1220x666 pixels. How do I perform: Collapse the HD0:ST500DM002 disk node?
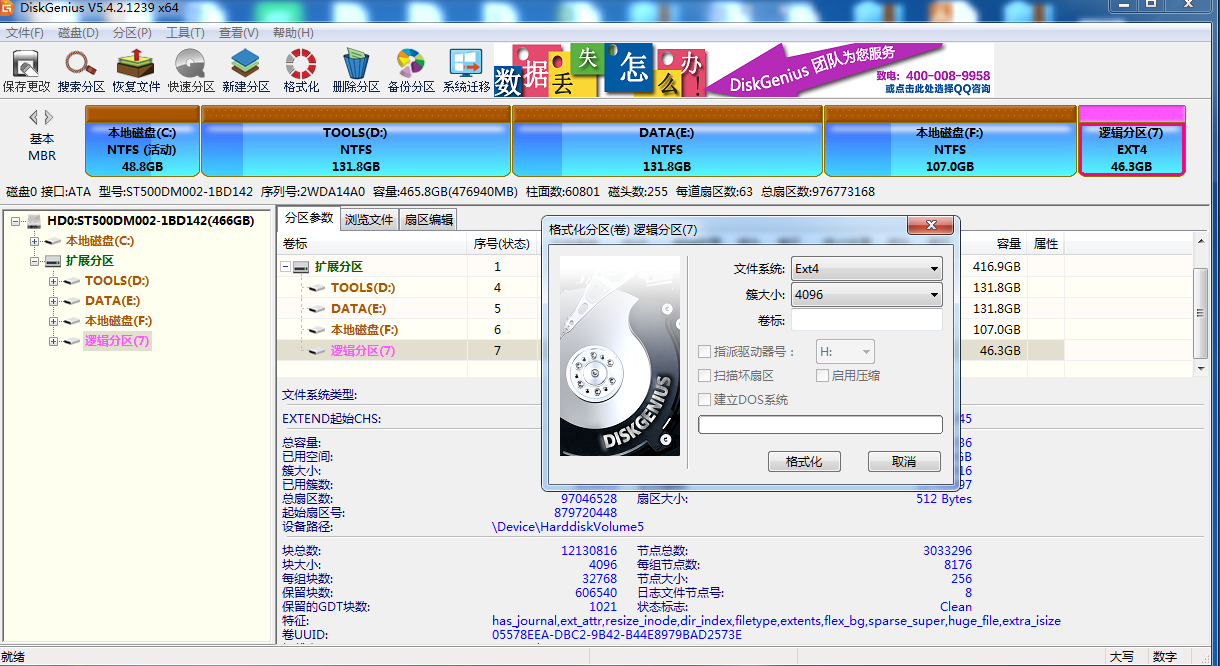tap(17, 221)
